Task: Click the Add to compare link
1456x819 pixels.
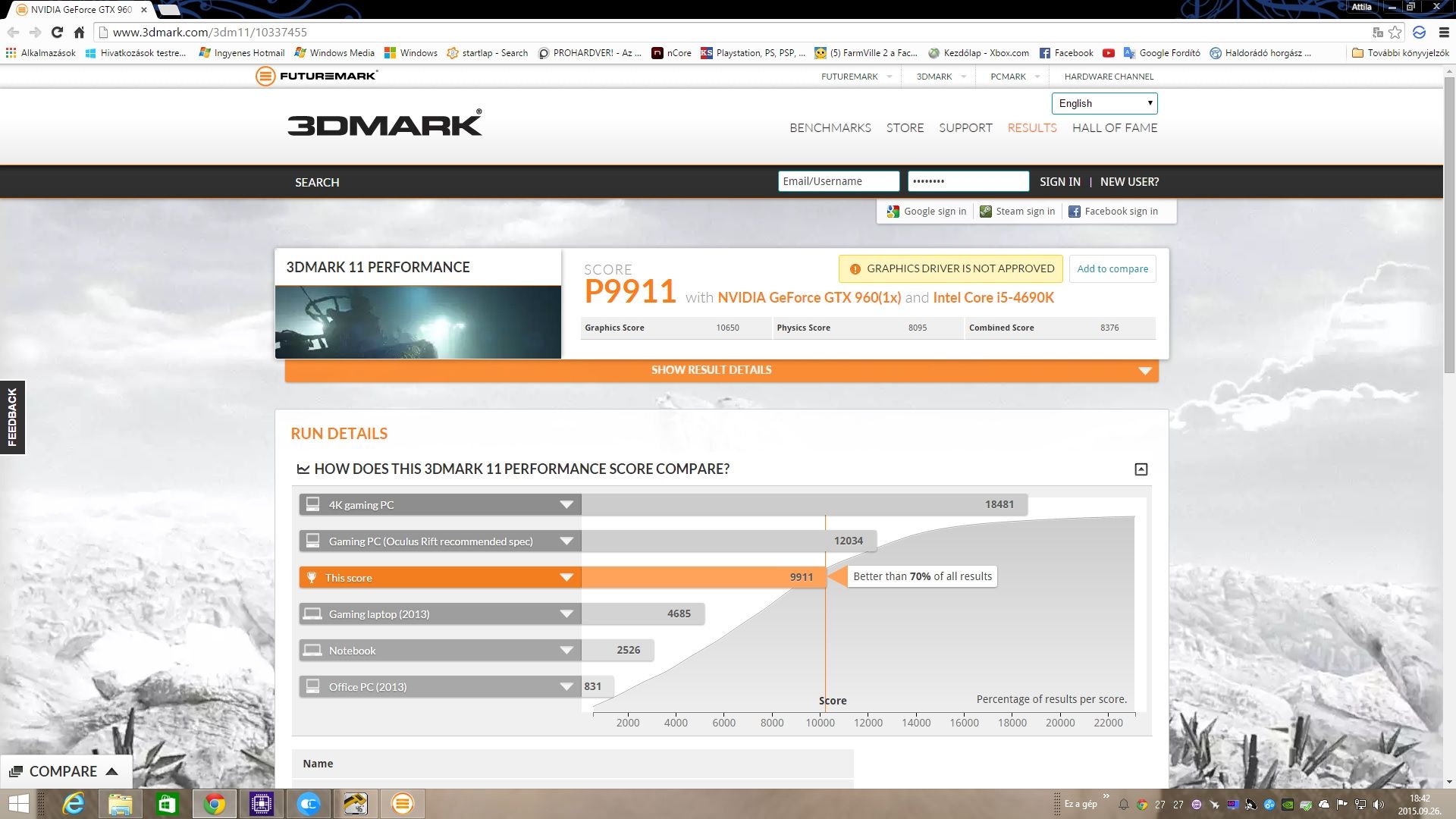Action: point(1112,268)
